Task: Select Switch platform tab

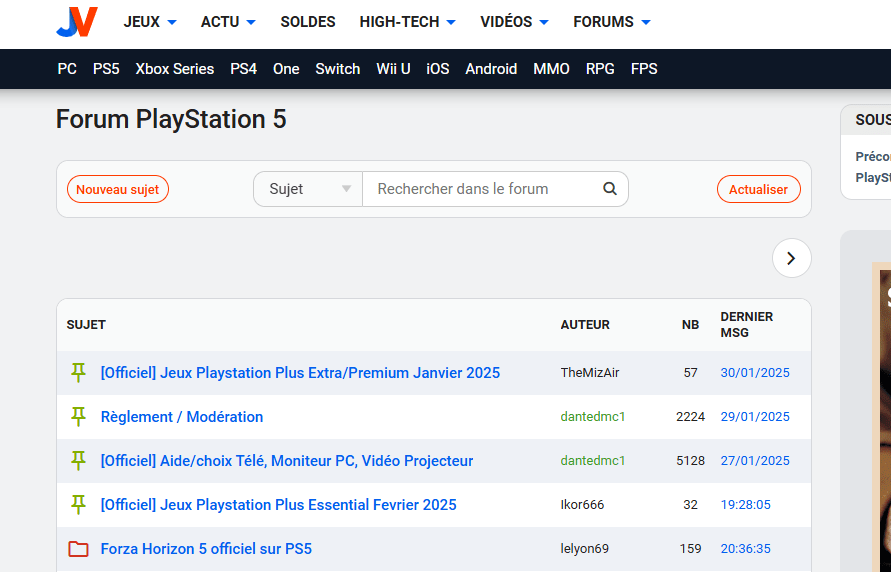Action: pos(338,69)
